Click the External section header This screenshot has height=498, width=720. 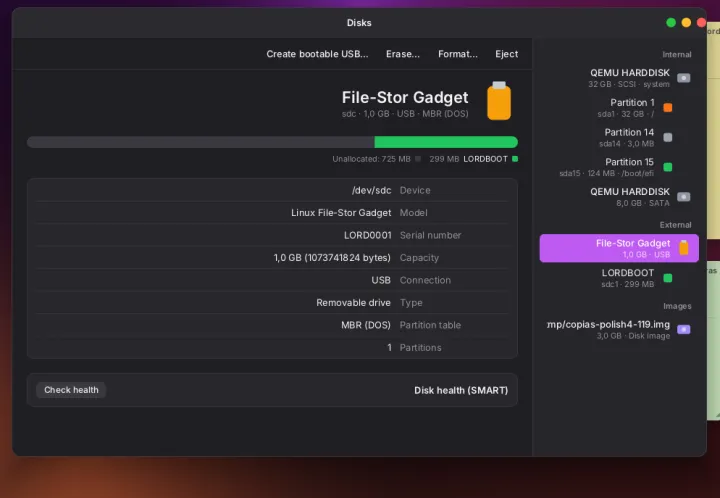[675, 224]
